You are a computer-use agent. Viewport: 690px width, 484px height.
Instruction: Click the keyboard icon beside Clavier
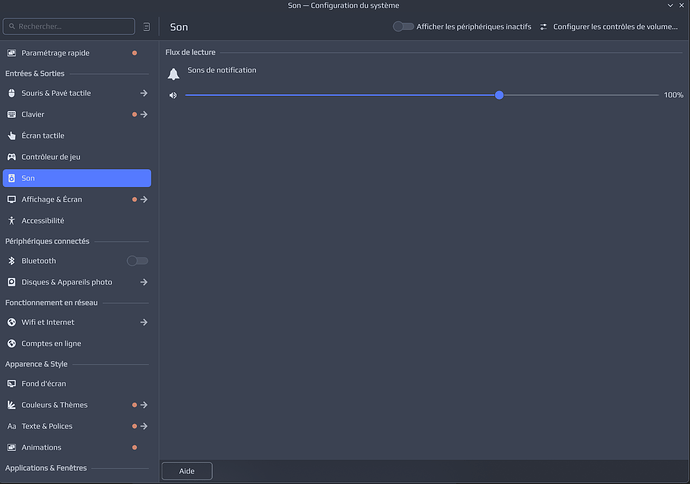click(x=12, y=114)
